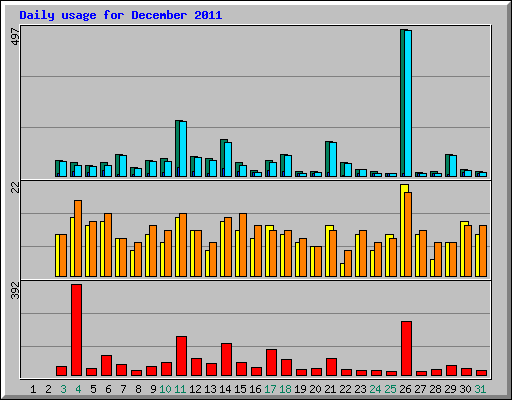This screenshot has height=400, width=512.
Task: Click the orange bar on day 15
Action: tap(243, 245)
